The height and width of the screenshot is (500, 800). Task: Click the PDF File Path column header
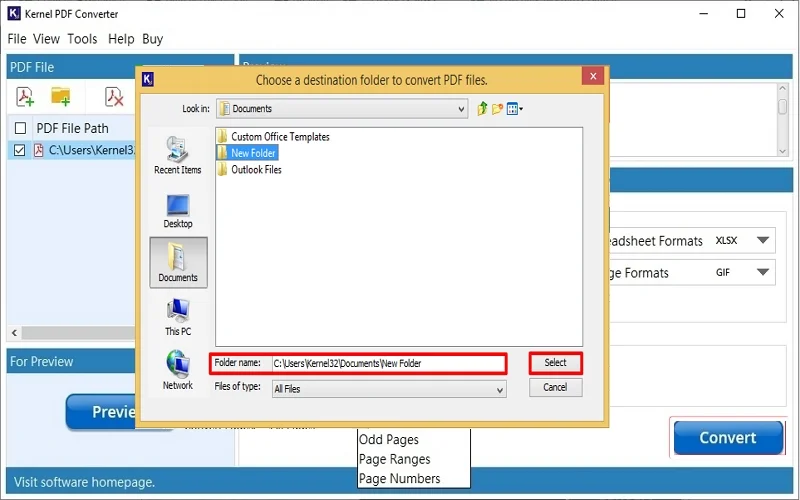click(72, 128)
